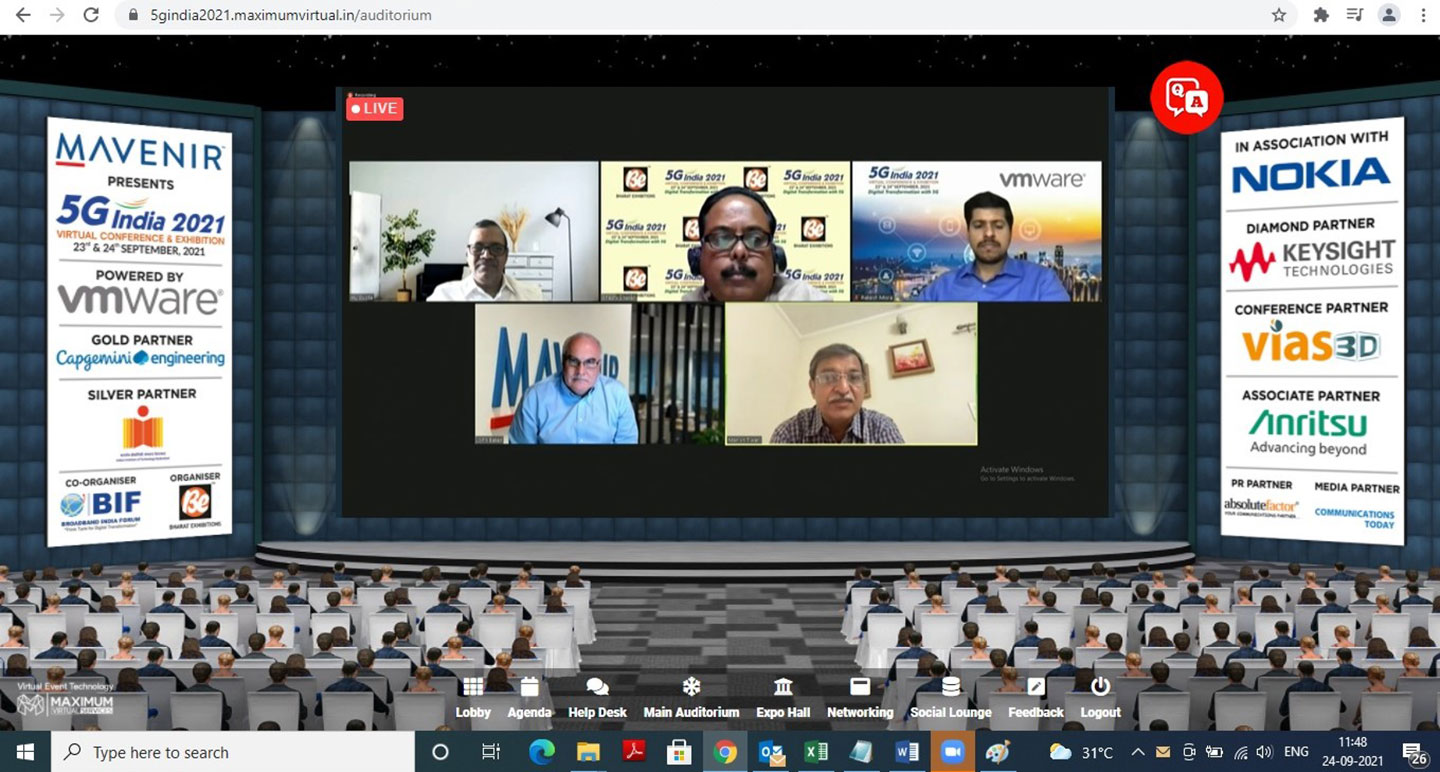Select the VMware background speaker video
Image resolution: width=1440 pixels, height=772 pixels.
[x=976, y=231]
